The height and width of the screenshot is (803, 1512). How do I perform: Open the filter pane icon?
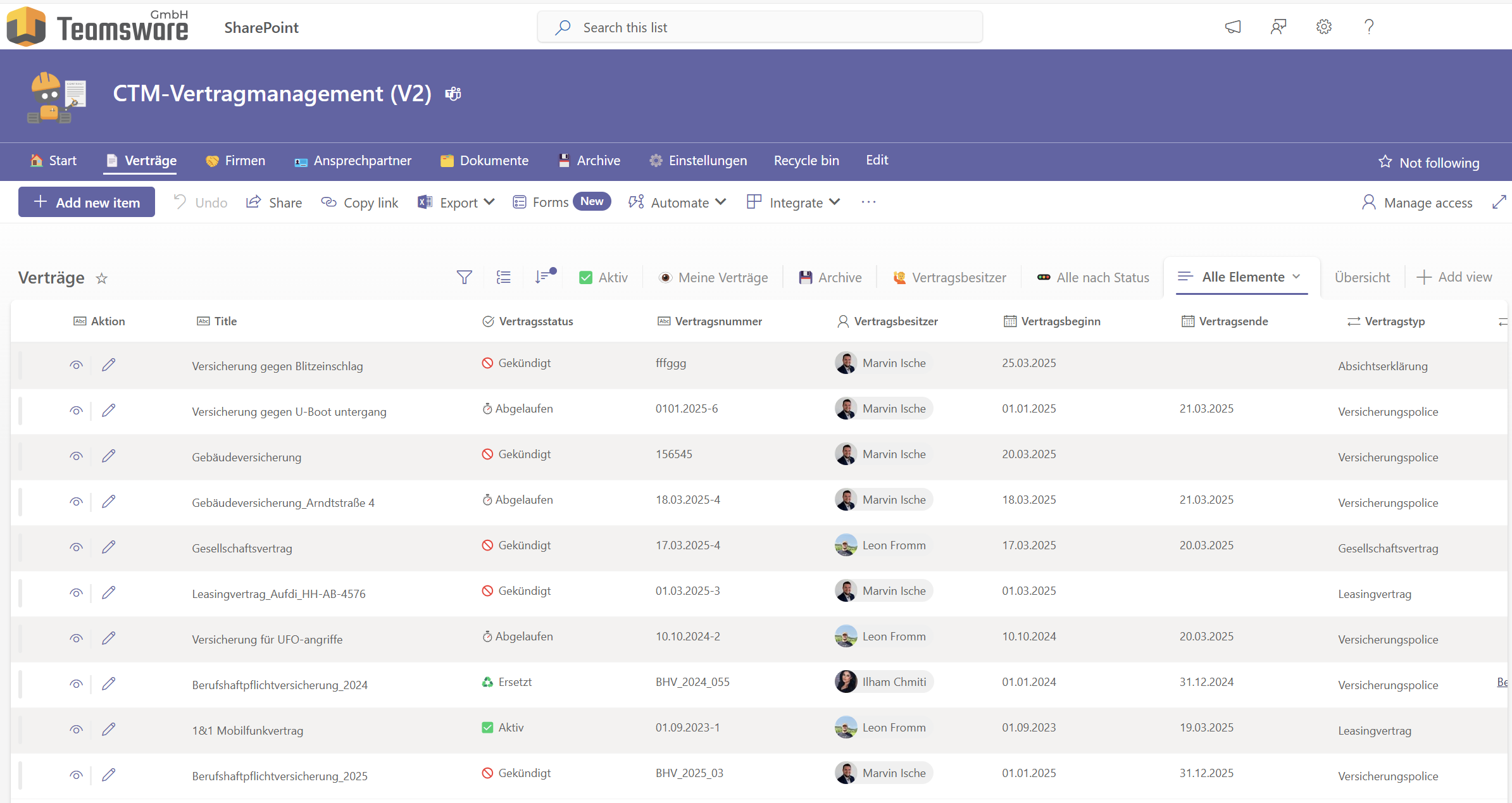tap(464, 277)
